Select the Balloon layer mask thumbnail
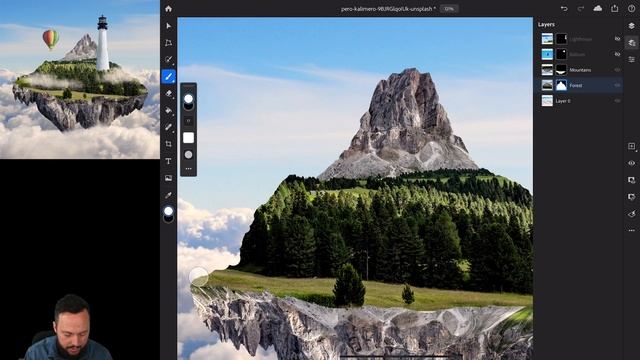The width and height of the screenshot is (640, 360). click(x=562, y=54)
